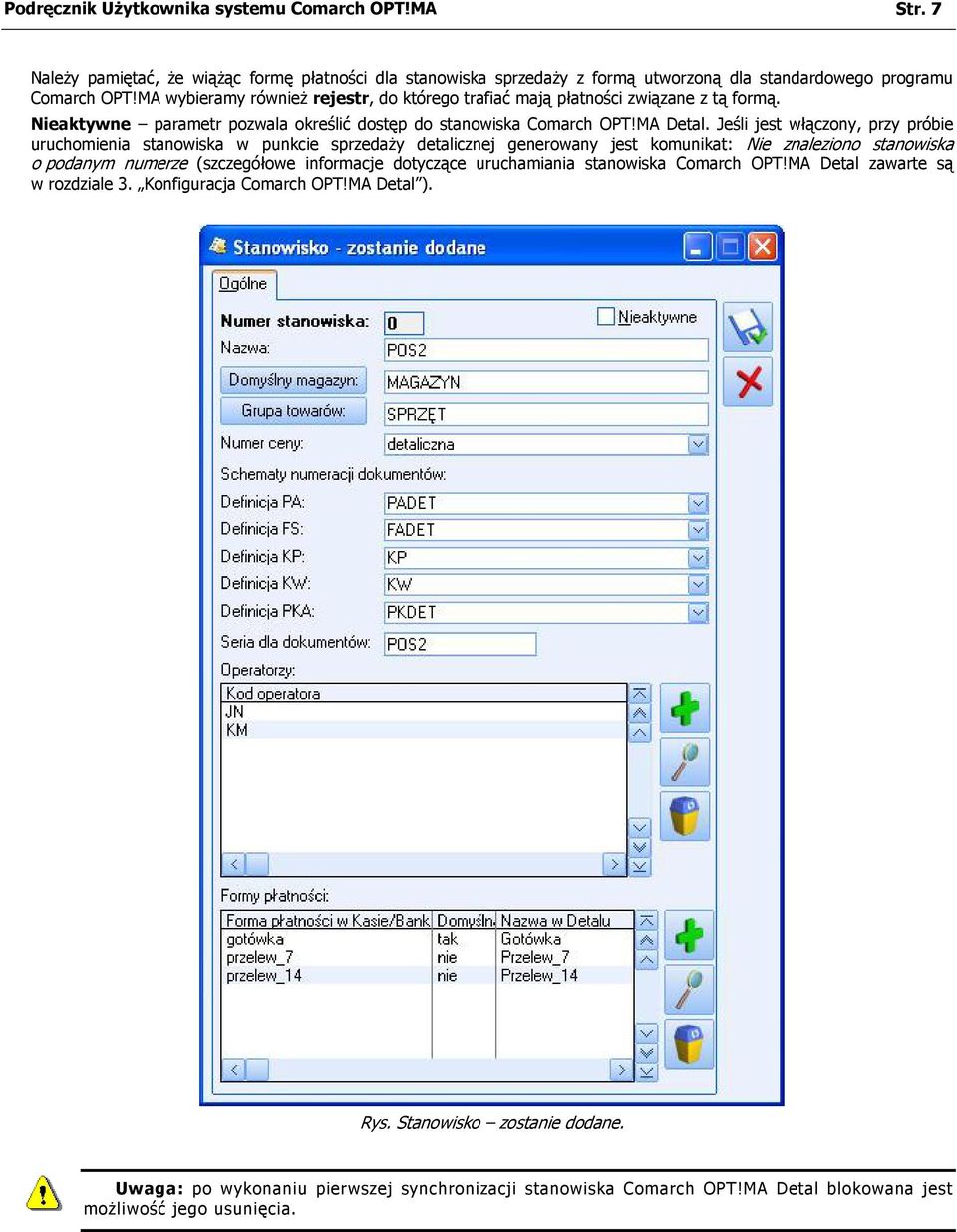View payment form details with magnifier
The image size is (957, 1232).
tap(689, 989)
